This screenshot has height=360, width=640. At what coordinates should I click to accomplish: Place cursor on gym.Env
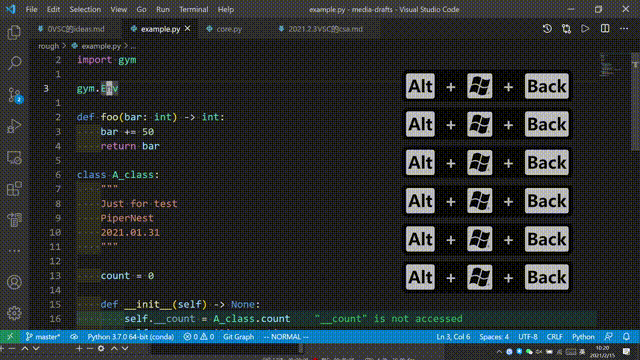tap(98, 89)
